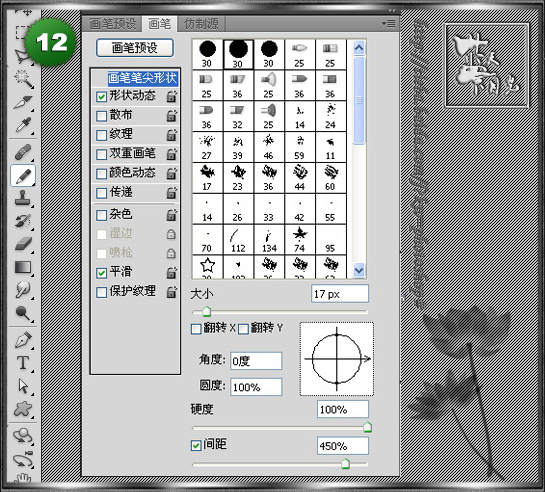Screen dimensions: 545x492
Task: Pick the brush tip labeled 112
Action: [x=238, y=240]
